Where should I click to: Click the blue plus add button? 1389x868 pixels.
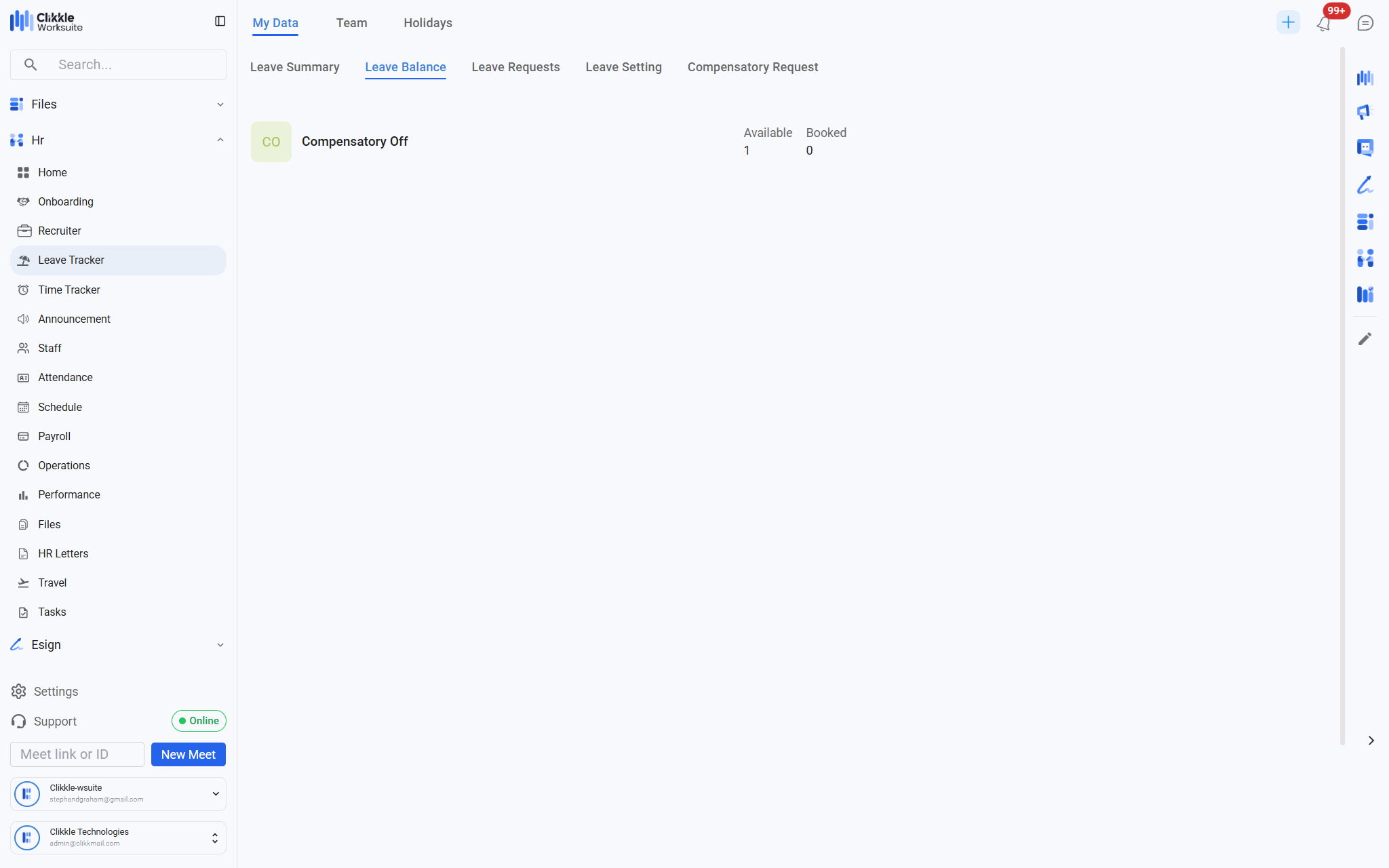1288,22
